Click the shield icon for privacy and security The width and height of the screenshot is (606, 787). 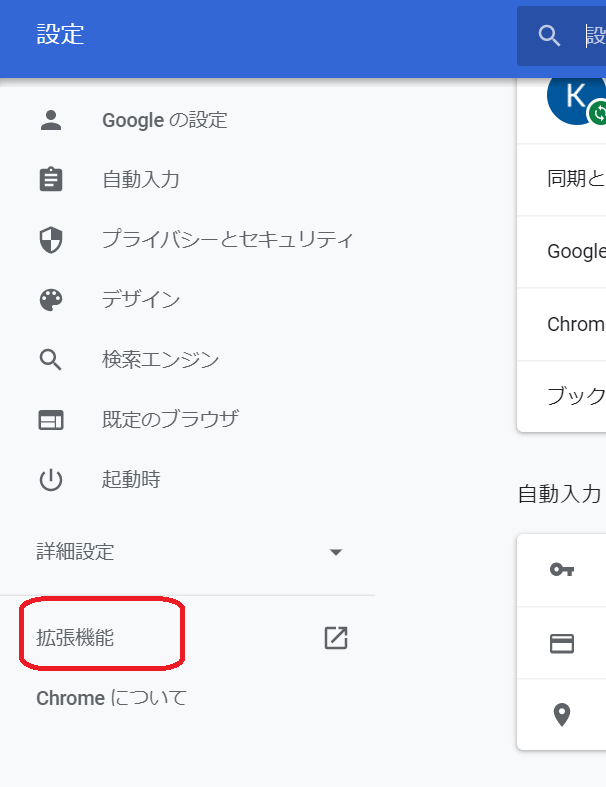(51, 240)
